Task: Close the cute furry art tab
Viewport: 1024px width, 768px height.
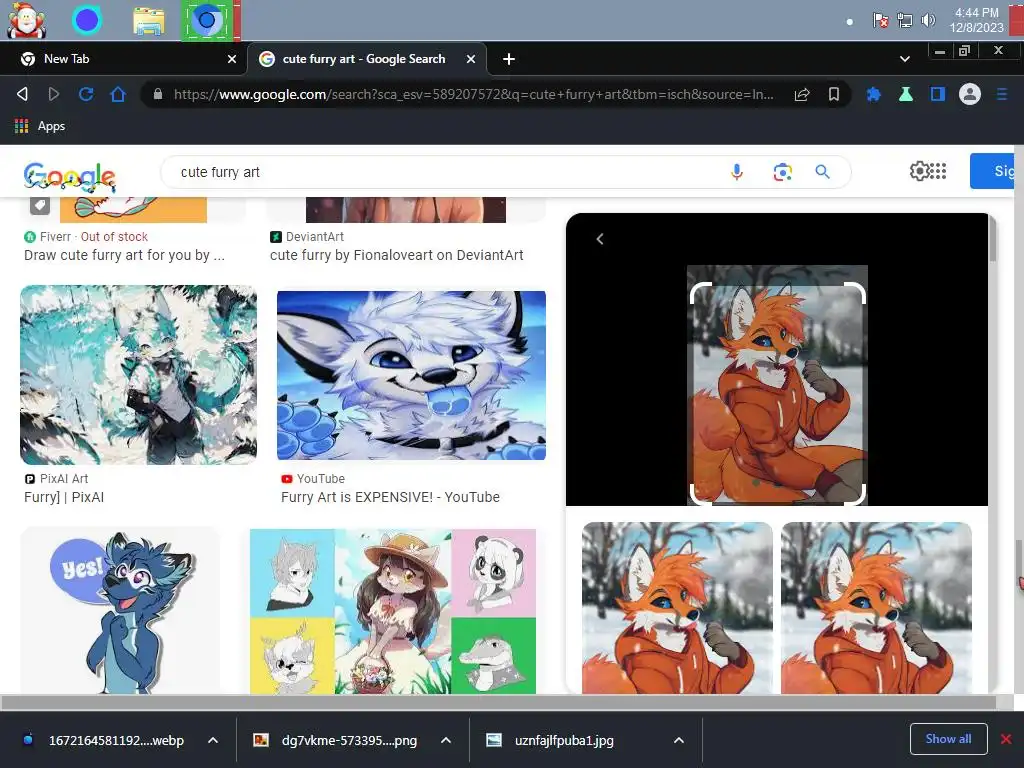Action: 471,59
